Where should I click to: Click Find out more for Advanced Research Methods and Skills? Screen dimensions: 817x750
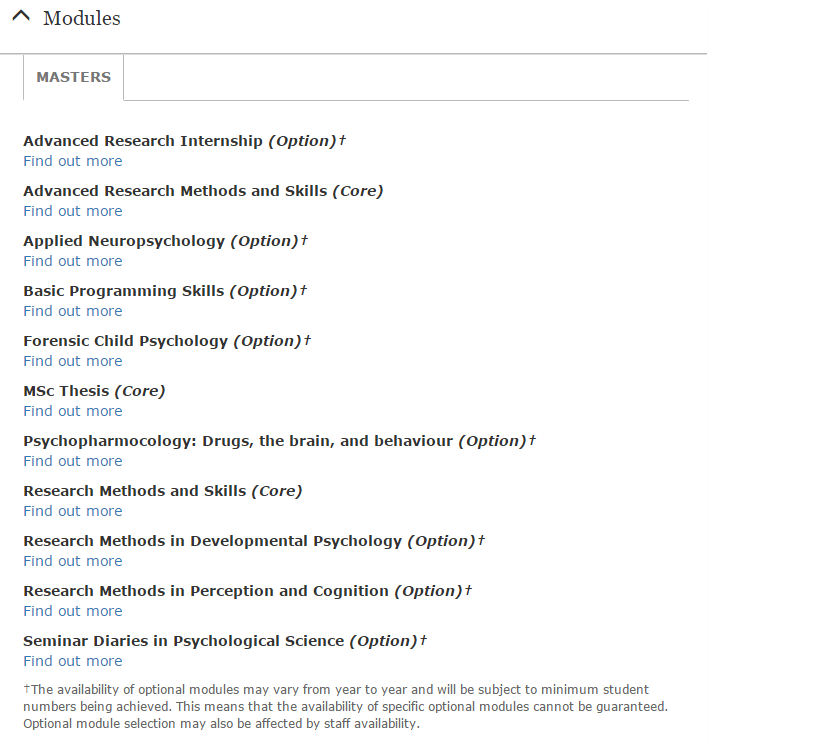coord(73,211)
